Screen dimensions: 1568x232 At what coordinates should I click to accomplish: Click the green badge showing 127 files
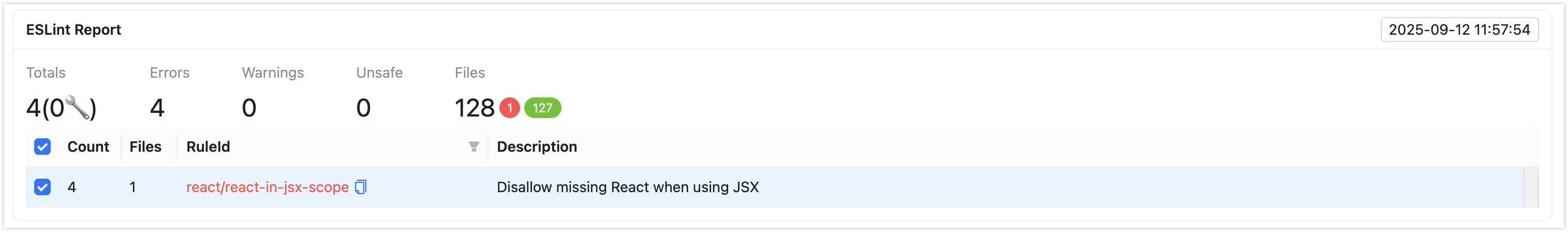(x=542, y=108)
